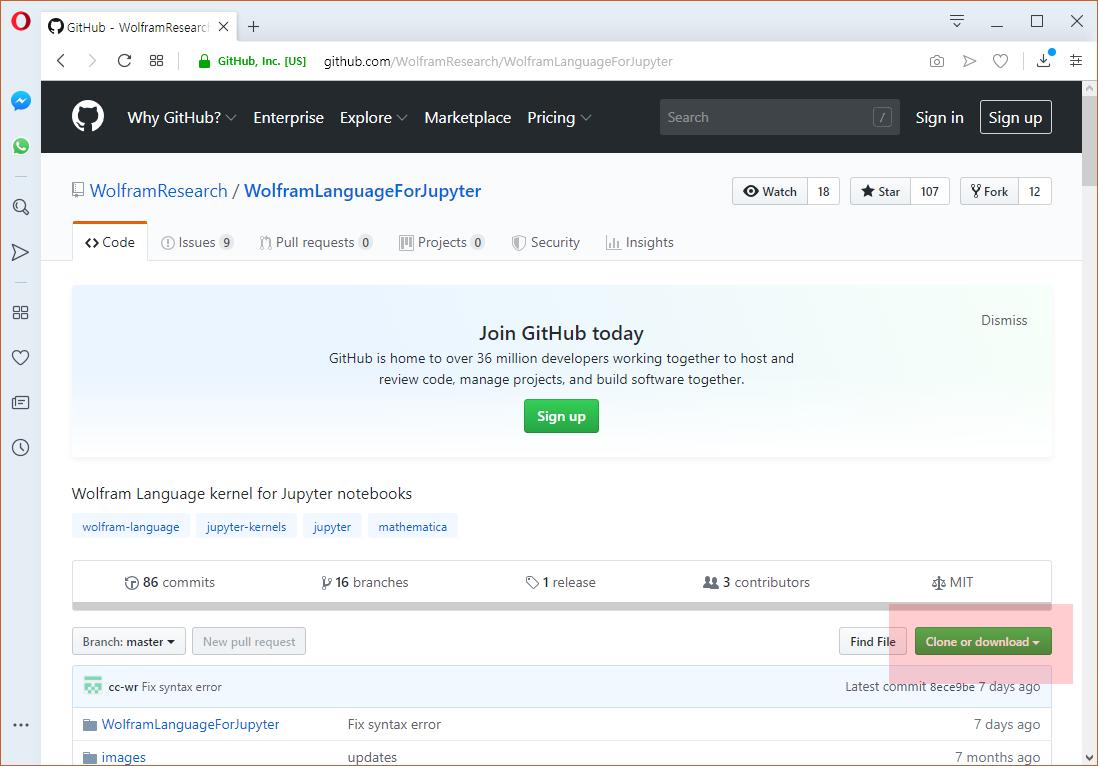Click the Fork button
1098x766 pixels.
point(989,191)
